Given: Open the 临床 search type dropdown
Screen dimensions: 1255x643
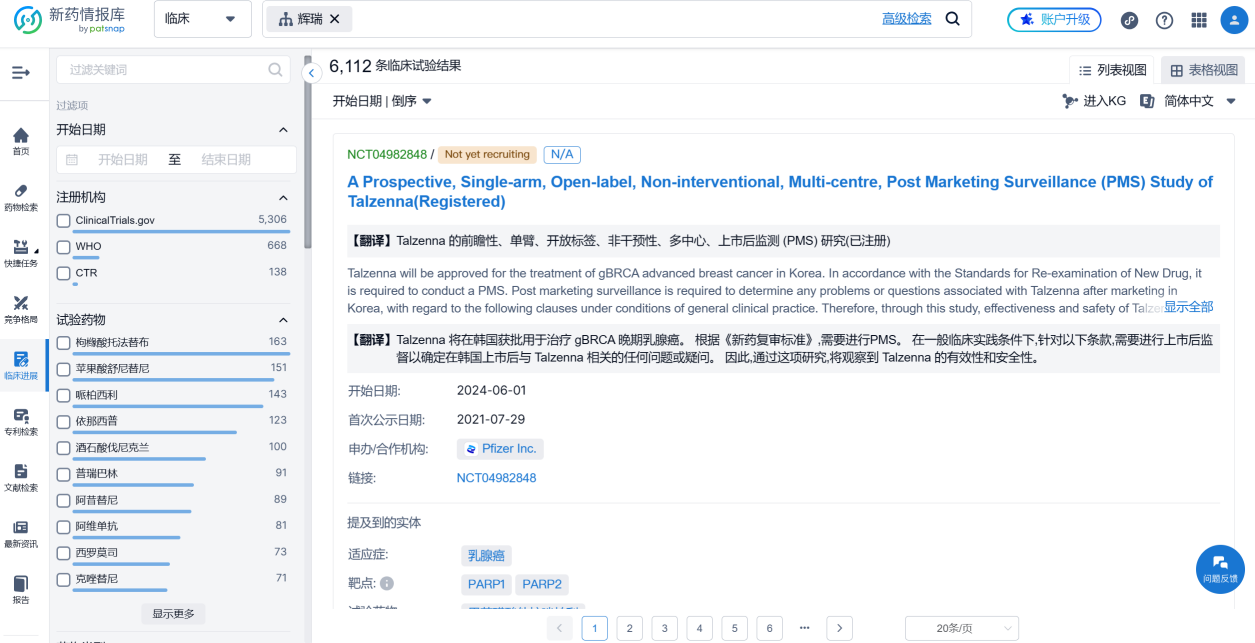Looking at the screenshot, I should (203, 19).
